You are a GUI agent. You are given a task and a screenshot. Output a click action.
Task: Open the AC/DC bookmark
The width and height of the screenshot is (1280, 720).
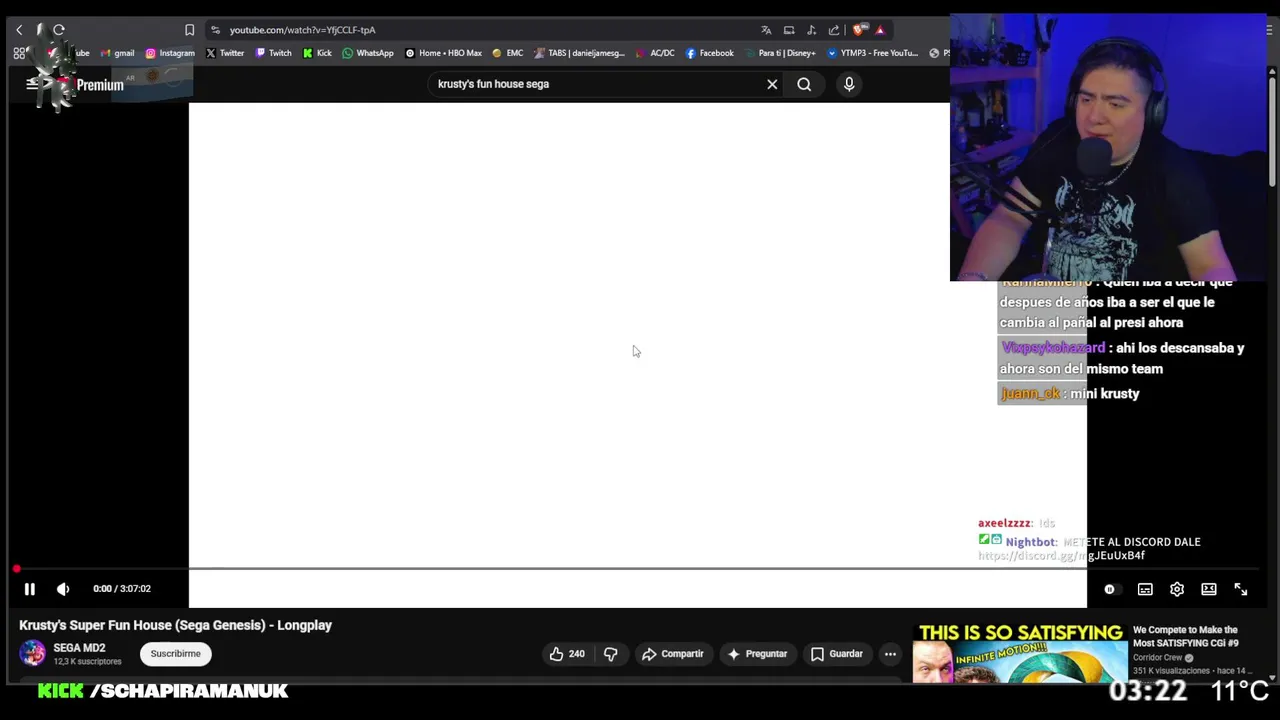[655, 53]
